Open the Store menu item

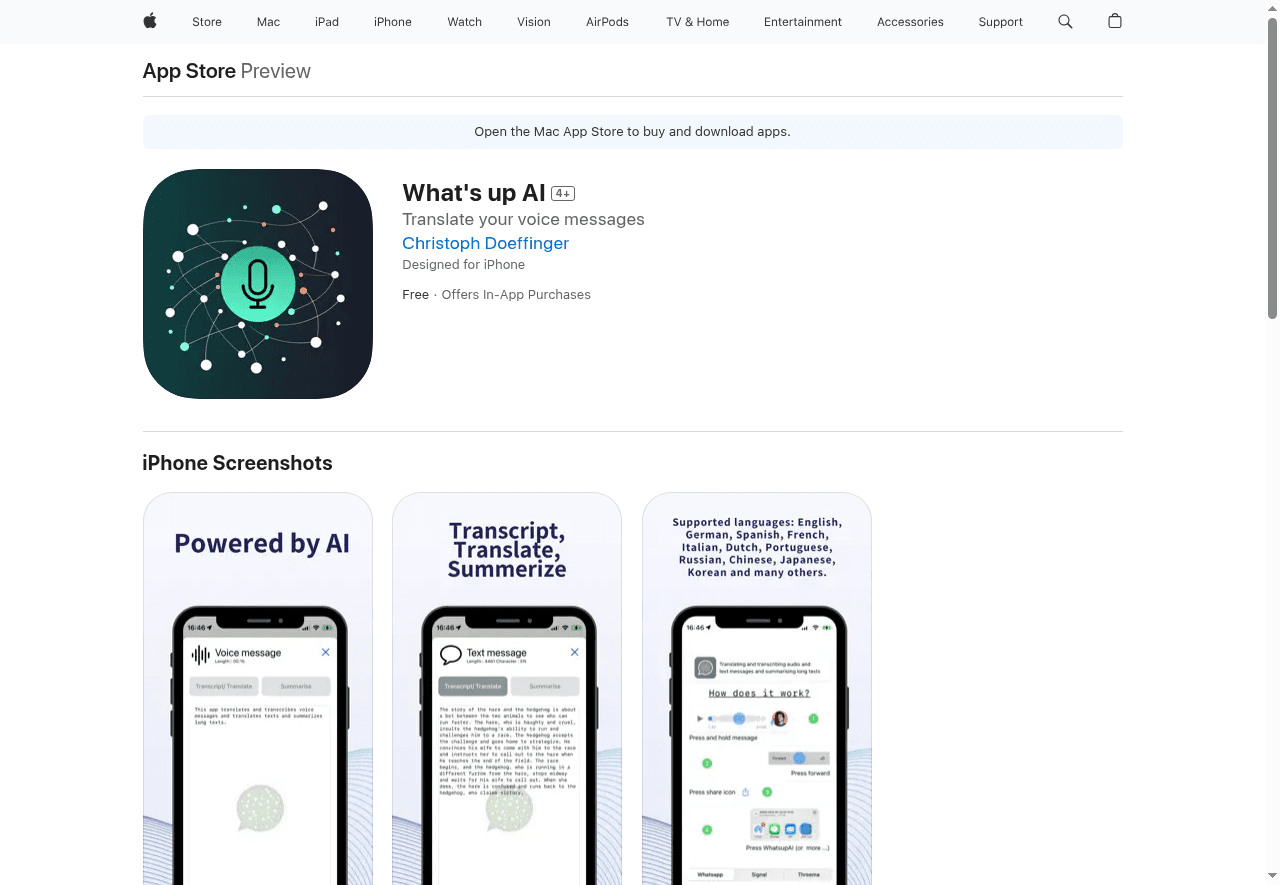[207, 22]
